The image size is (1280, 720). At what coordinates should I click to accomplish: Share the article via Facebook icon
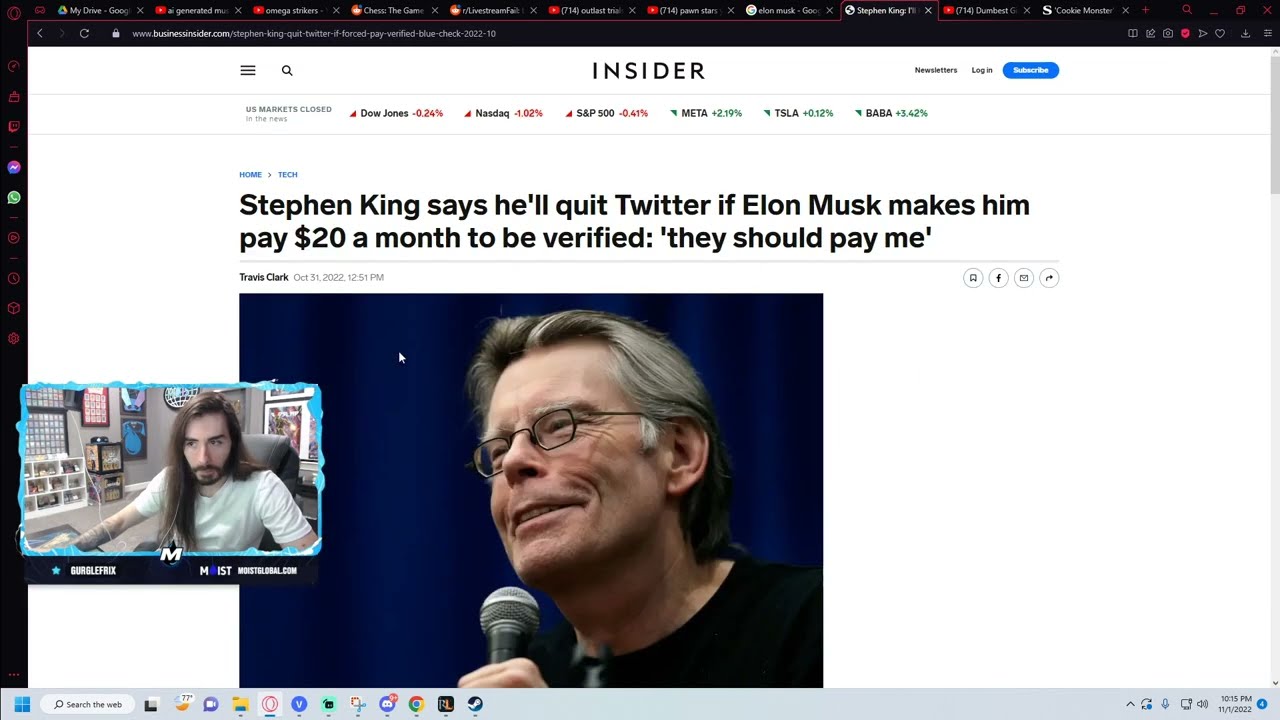point(998,278)
